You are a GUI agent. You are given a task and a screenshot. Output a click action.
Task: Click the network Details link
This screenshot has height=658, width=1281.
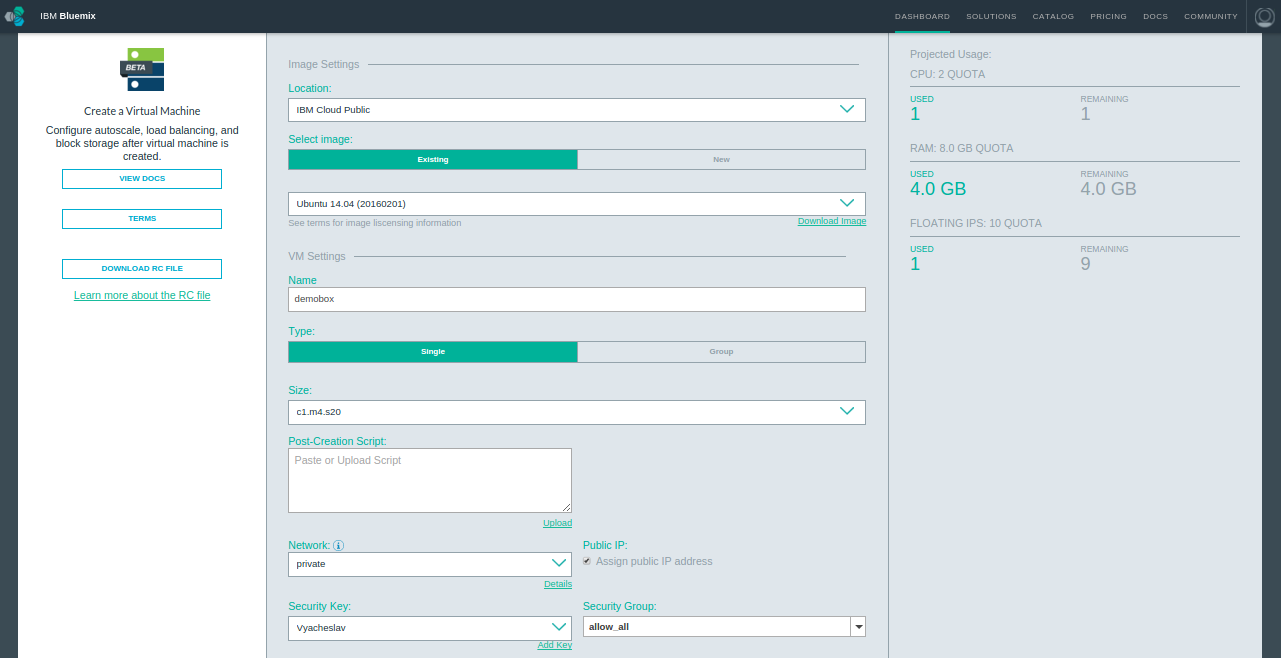click(x=558, y=584)
